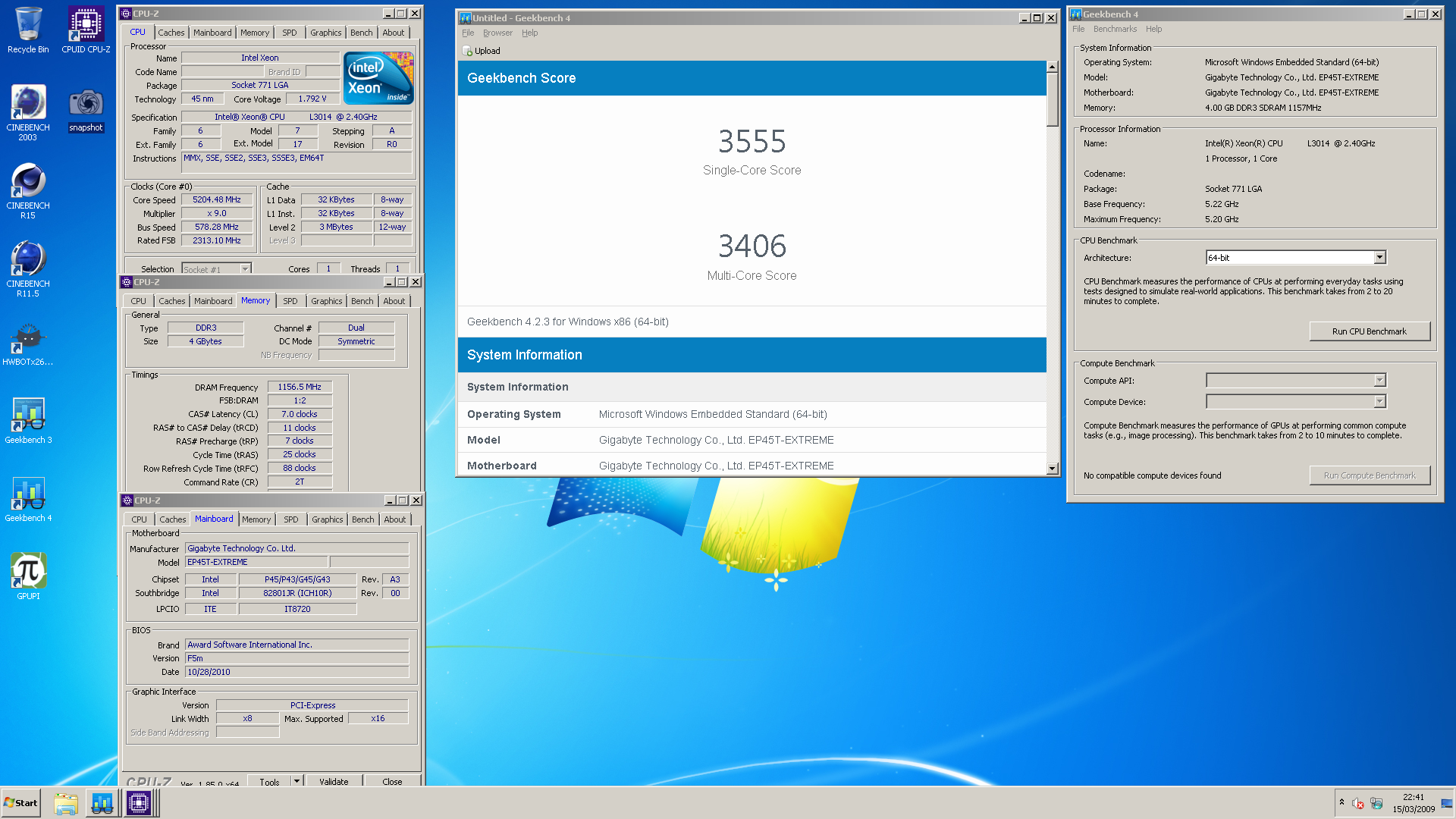Open Compute Device dropdown
Image resolution: width=1456 pixels, height=819 pixels.
(1379, 402)
